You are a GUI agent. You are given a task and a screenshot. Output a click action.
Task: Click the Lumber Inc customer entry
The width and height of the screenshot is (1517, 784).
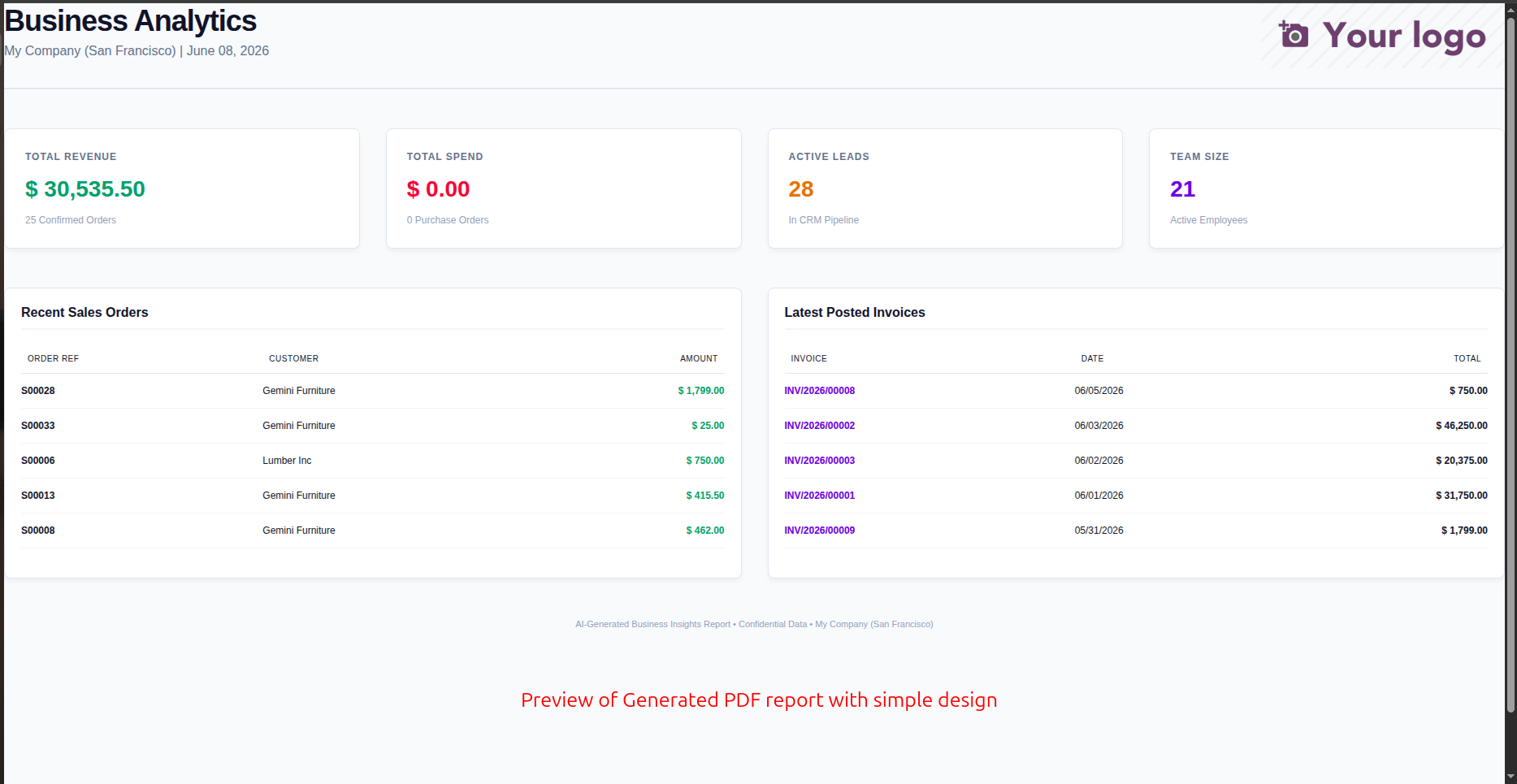[x=287, y=461]
